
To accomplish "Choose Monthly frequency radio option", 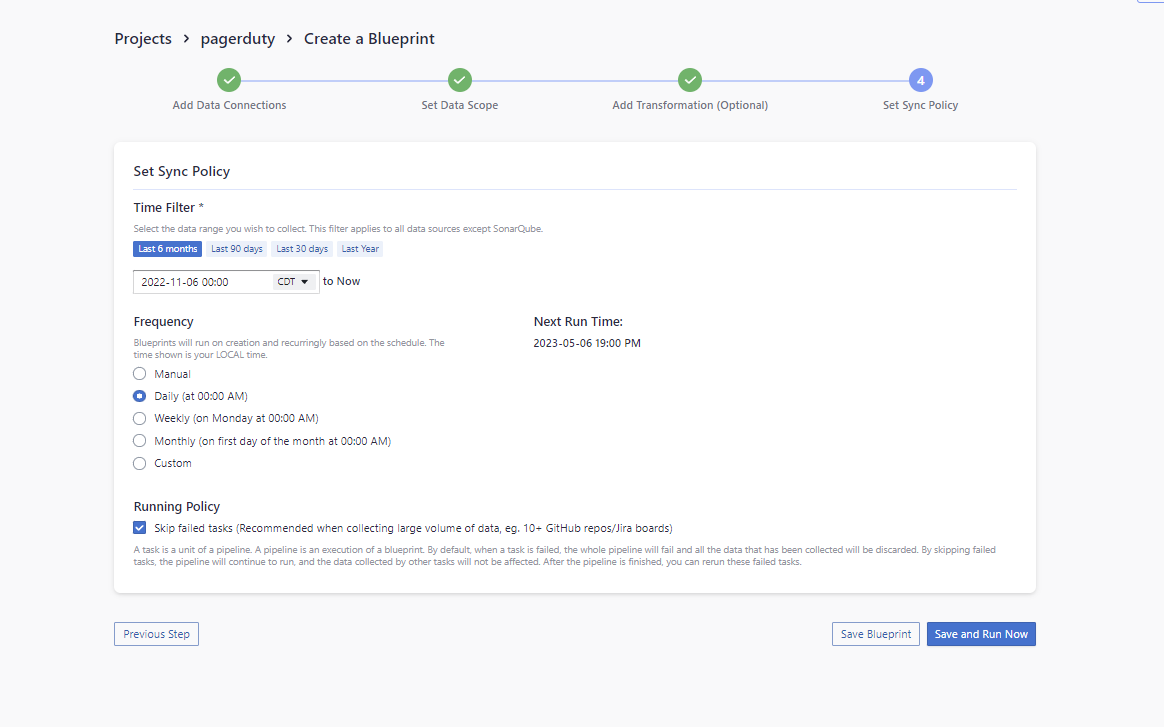I will coord(140,441).
